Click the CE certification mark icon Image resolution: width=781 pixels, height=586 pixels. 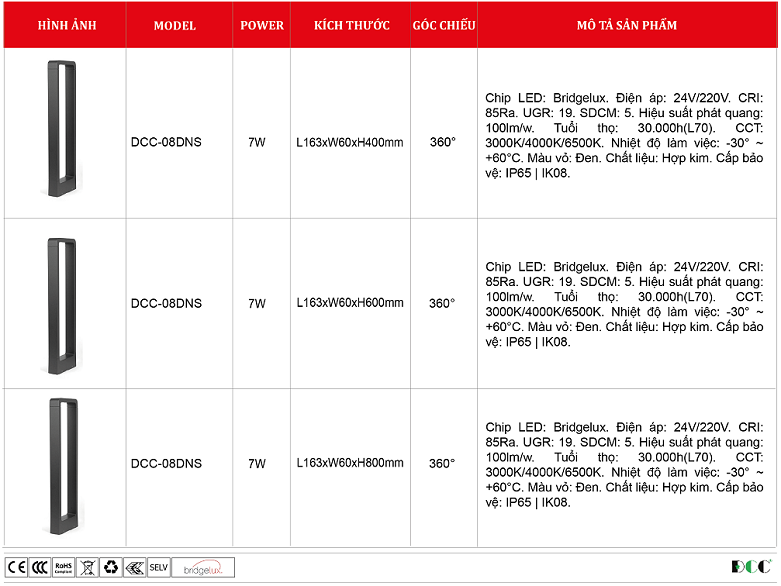coord(17,567)
